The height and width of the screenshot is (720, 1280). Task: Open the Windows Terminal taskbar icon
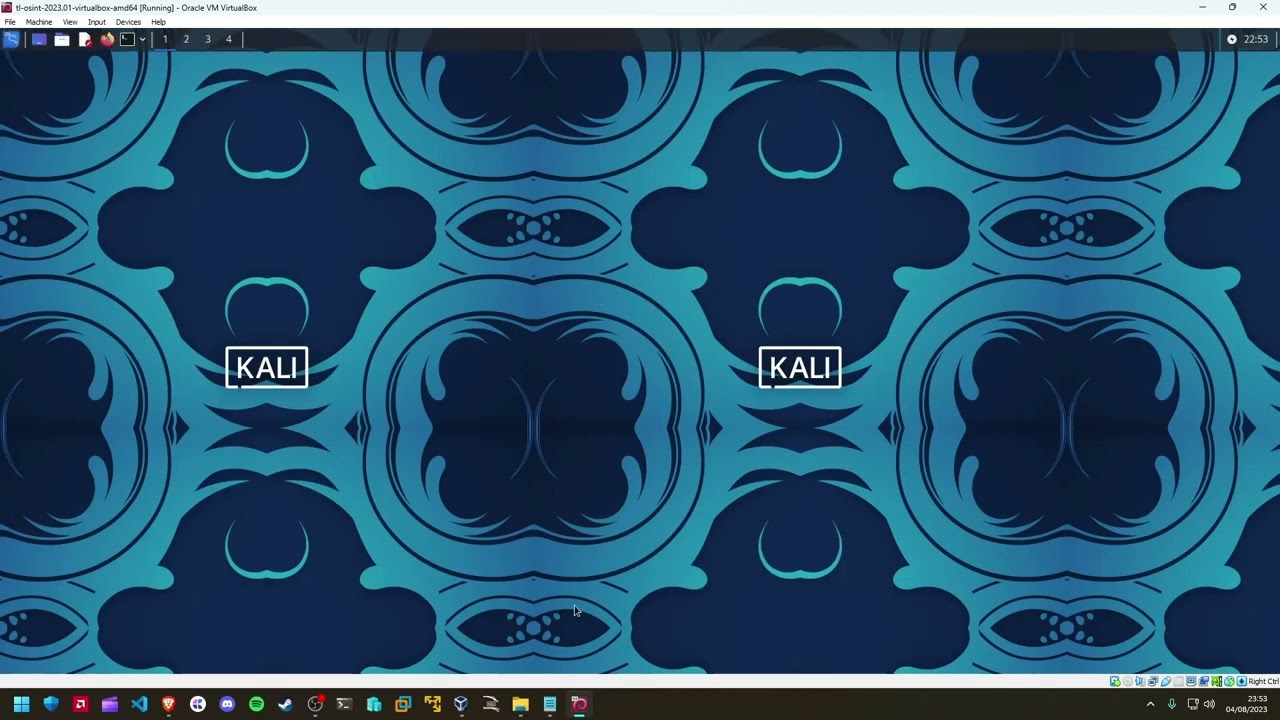[344, 704]
